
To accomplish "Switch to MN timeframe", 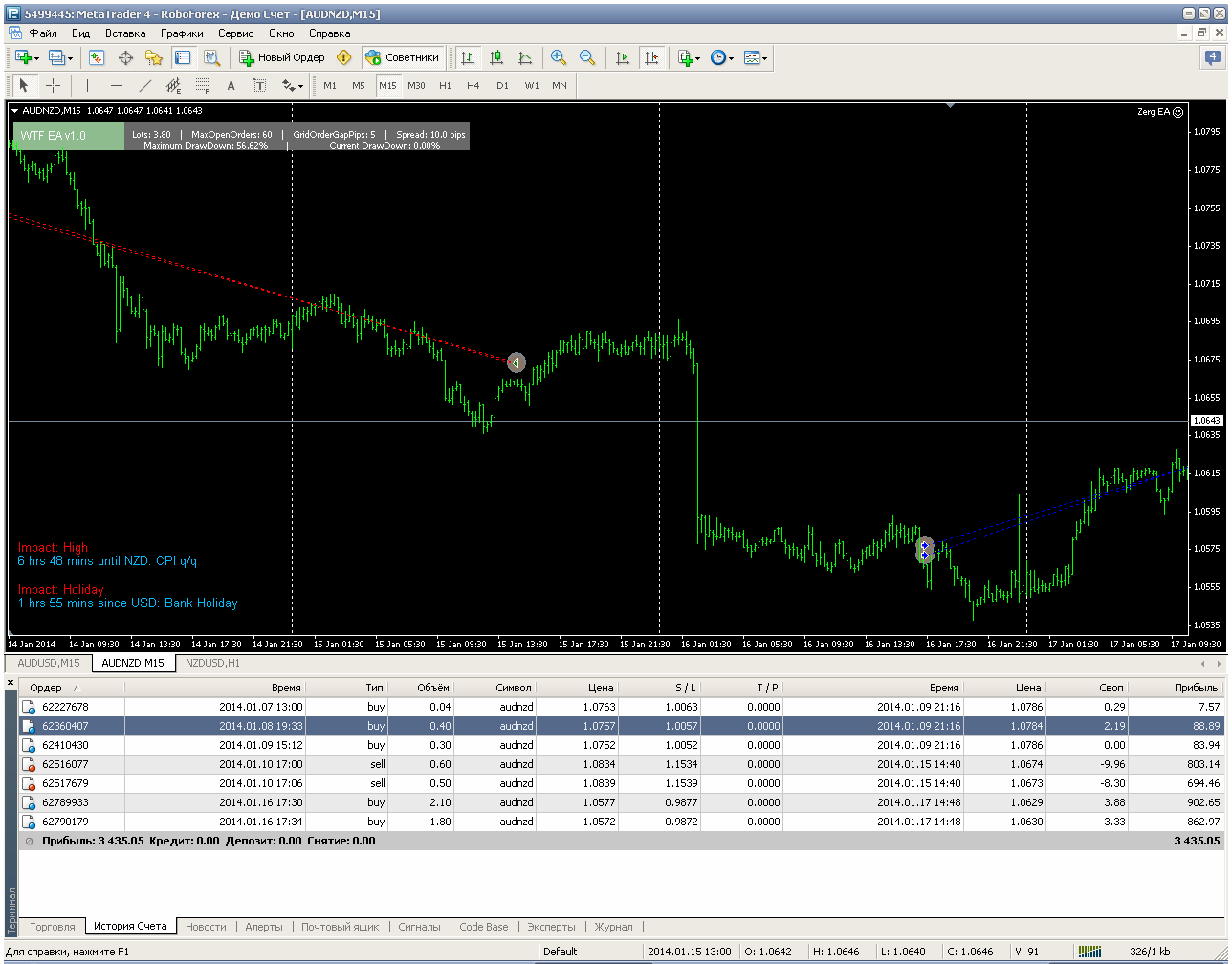I will point(560,85).
